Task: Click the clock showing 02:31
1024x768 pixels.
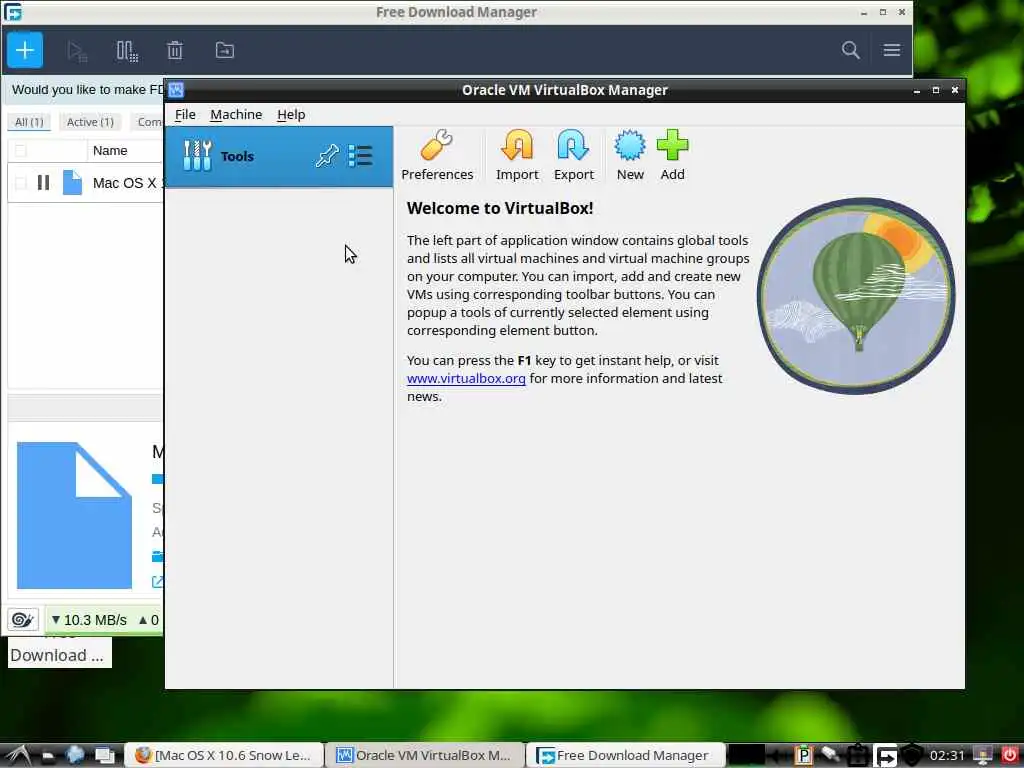Action: (947, 756)
